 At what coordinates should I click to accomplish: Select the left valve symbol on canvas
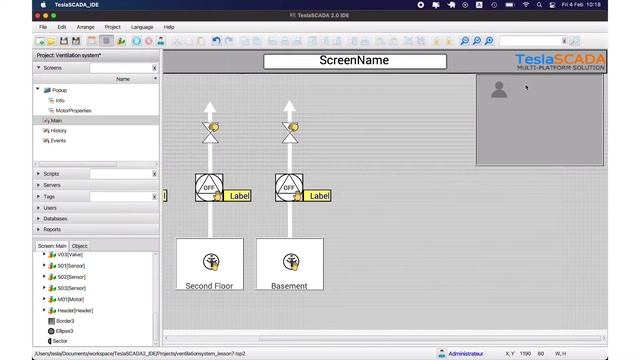tap(211, 132)
